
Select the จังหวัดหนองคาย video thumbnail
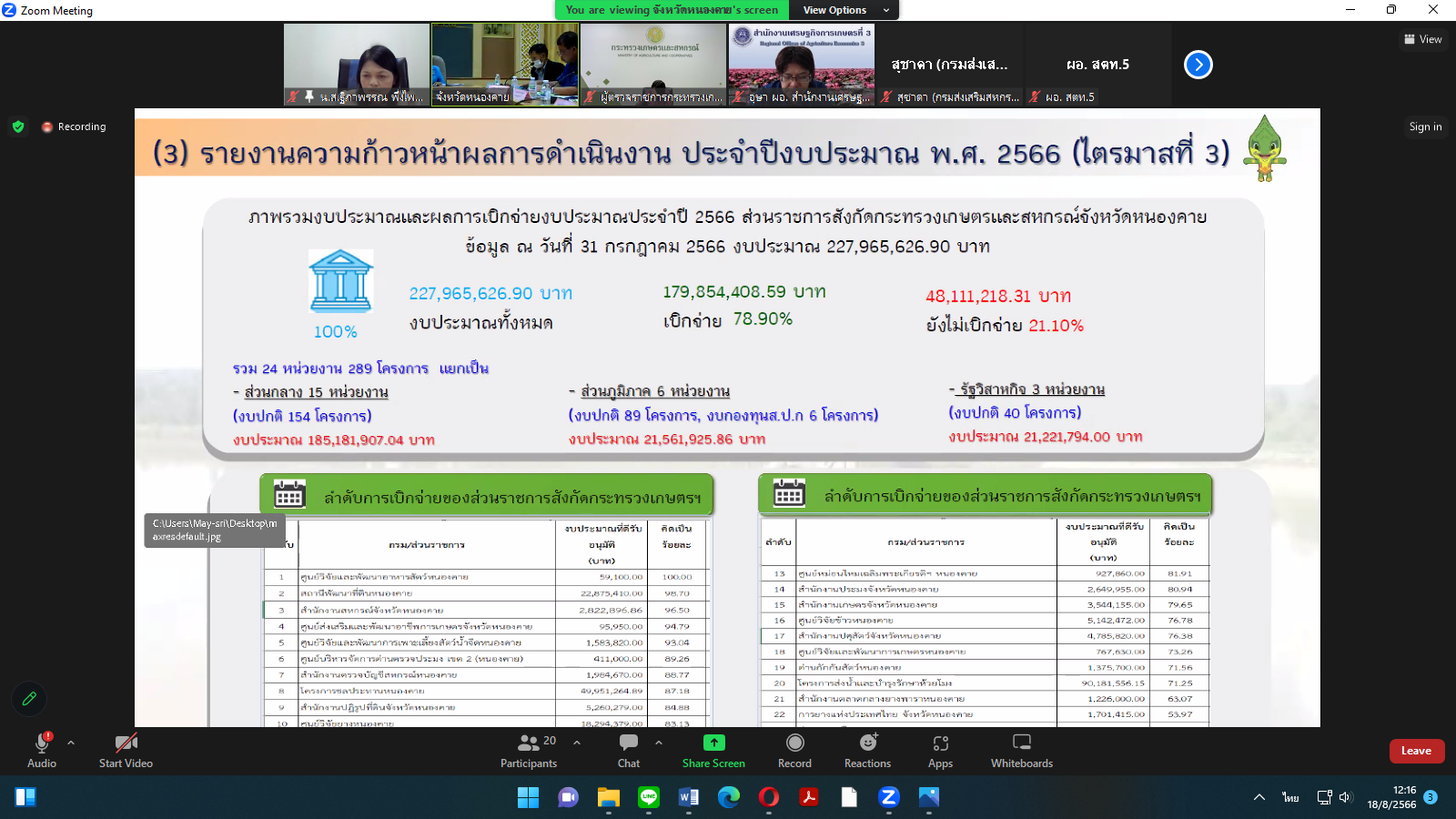[505, 65]
